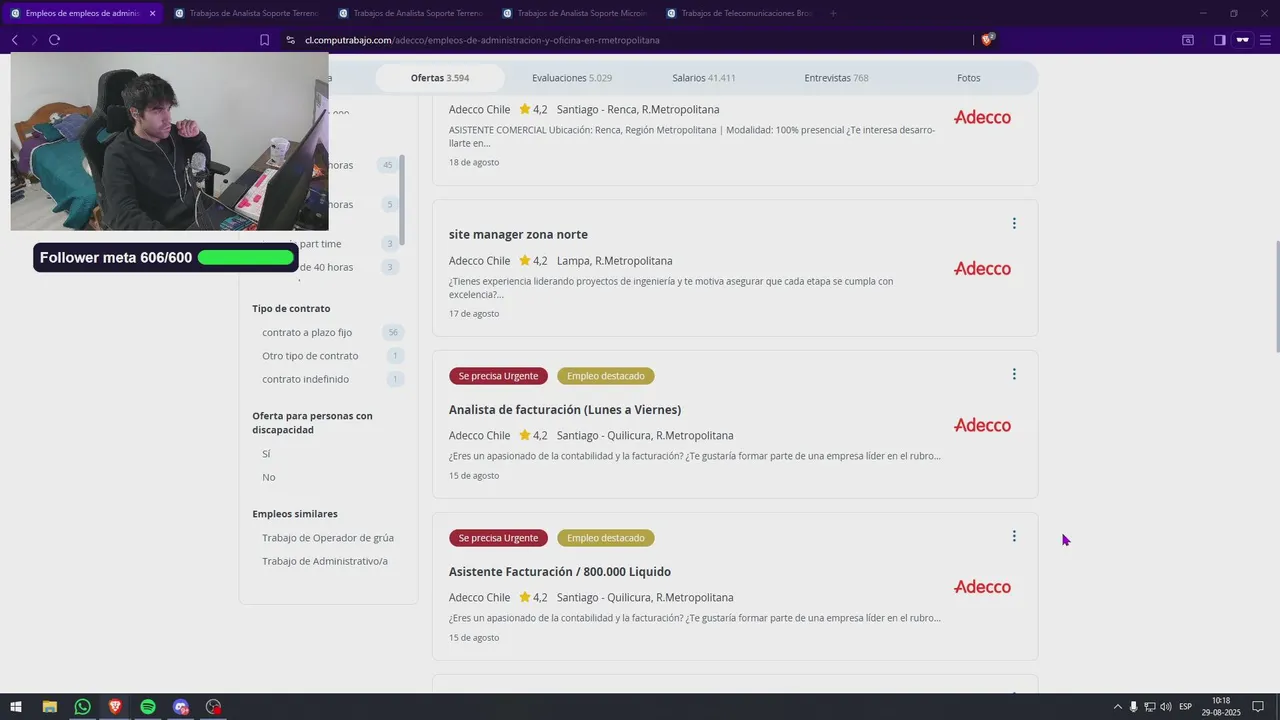Image resolution: width=1280 pixels, height=720 pixels.
Task: Open the Windows Start menu
Action: click(x=16, y=707)
